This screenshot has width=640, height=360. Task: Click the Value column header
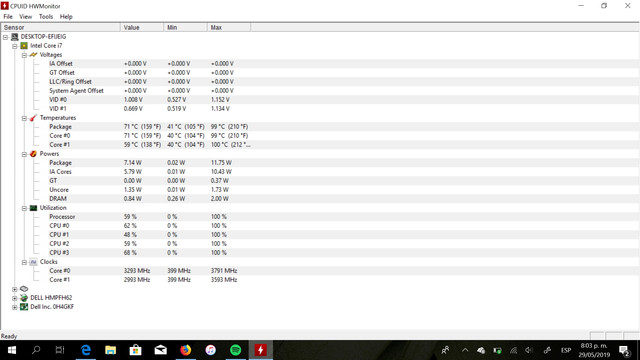coord(142,27)
